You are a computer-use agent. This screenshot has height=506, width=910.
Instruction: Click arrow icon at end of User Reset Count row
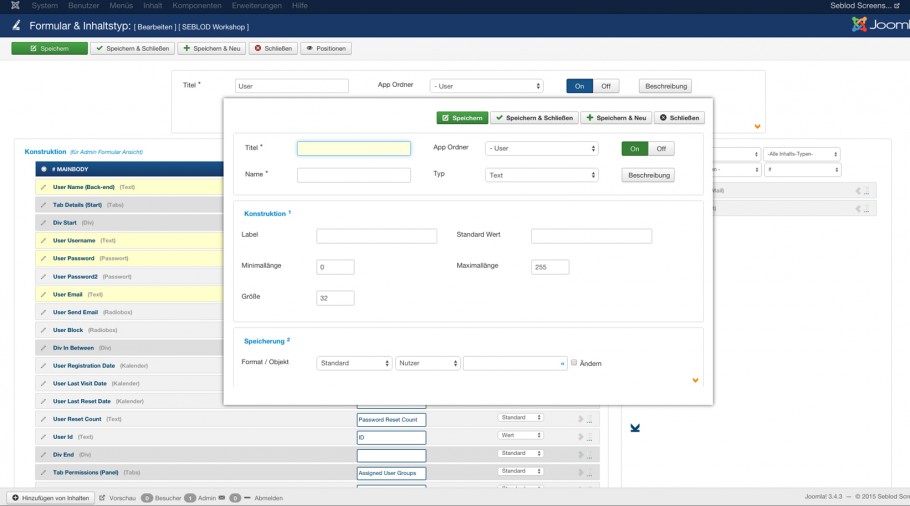(580, 419)
